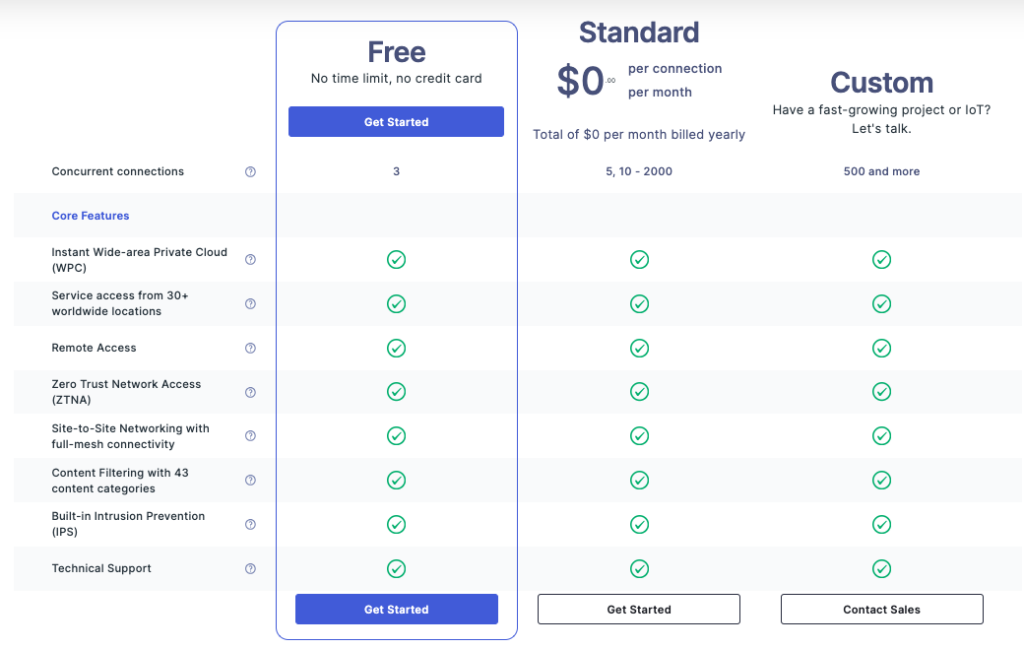Click help icon next to Concurrent connections
The width and height of the screenshot is (1024, 648).
[250, 172]
